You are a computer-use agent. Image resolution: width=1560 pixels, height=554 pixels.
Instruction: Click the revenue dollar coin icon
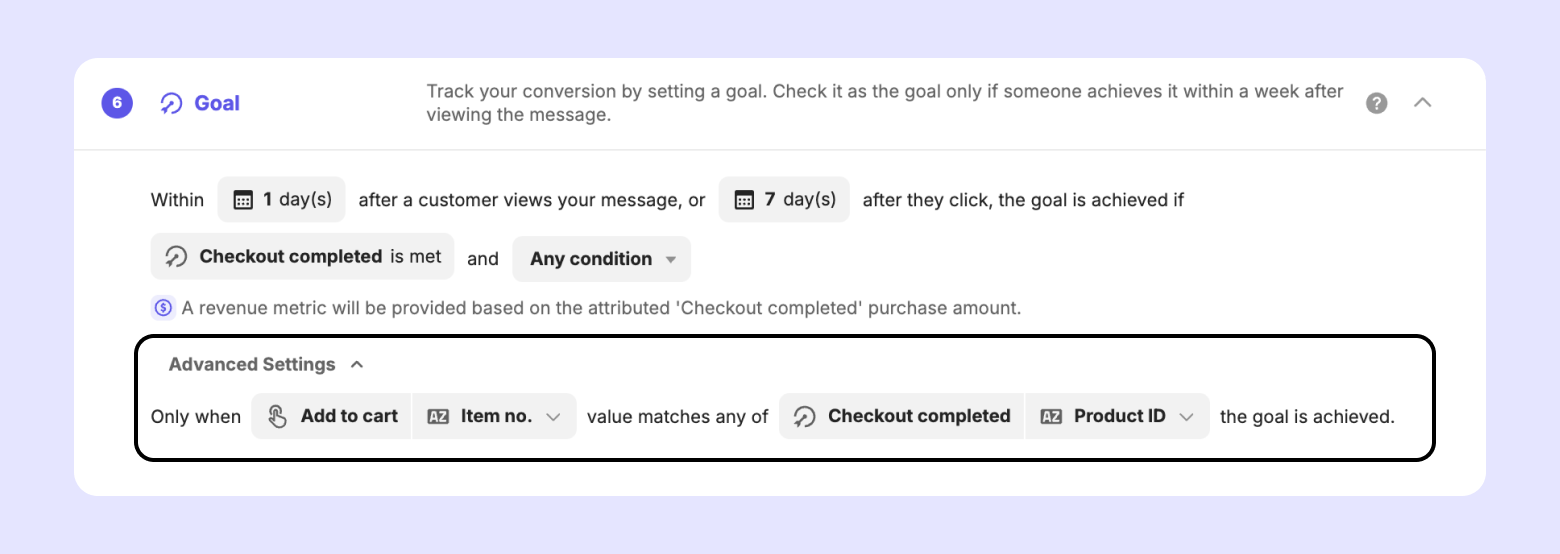(x=164, y=308)
